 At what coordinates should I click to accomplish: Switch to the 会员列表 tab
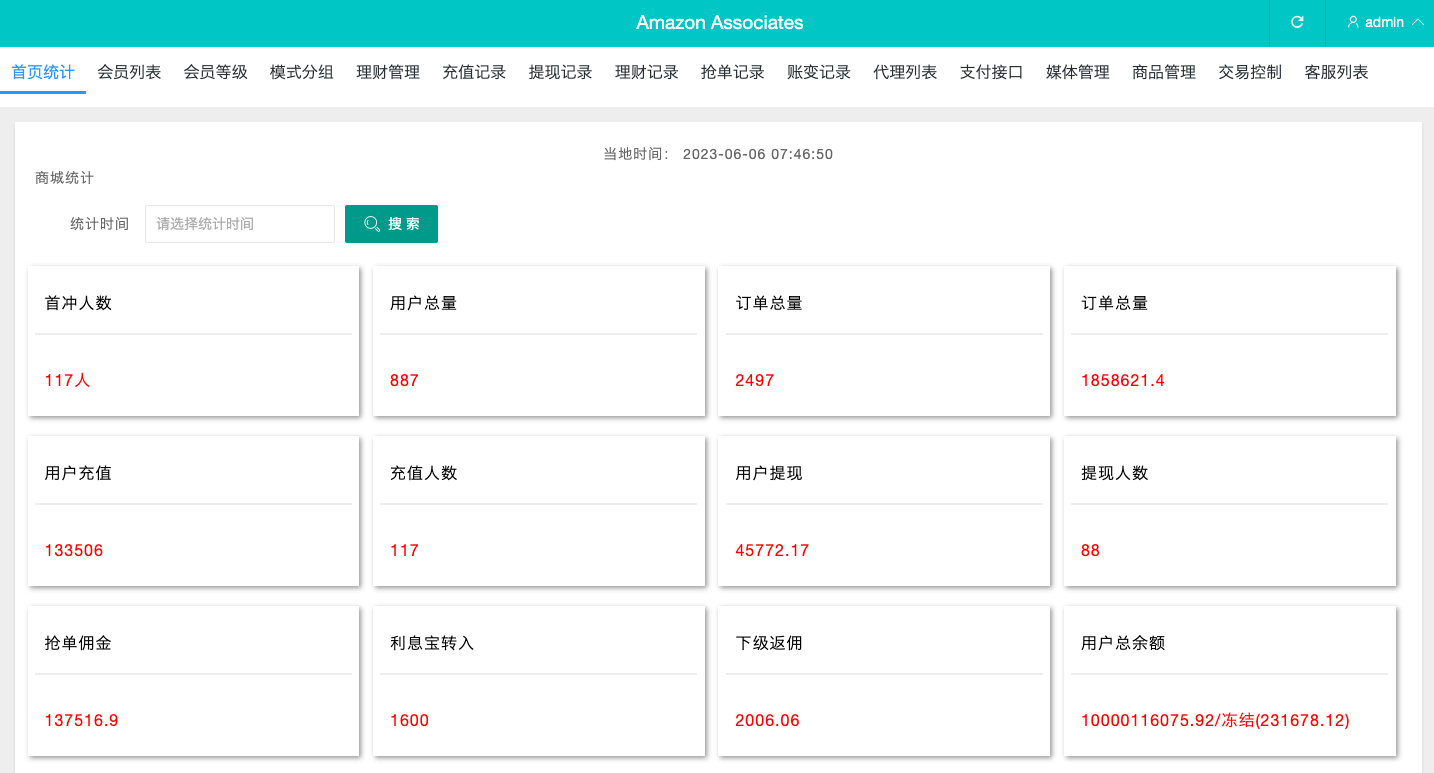[128, 72]
